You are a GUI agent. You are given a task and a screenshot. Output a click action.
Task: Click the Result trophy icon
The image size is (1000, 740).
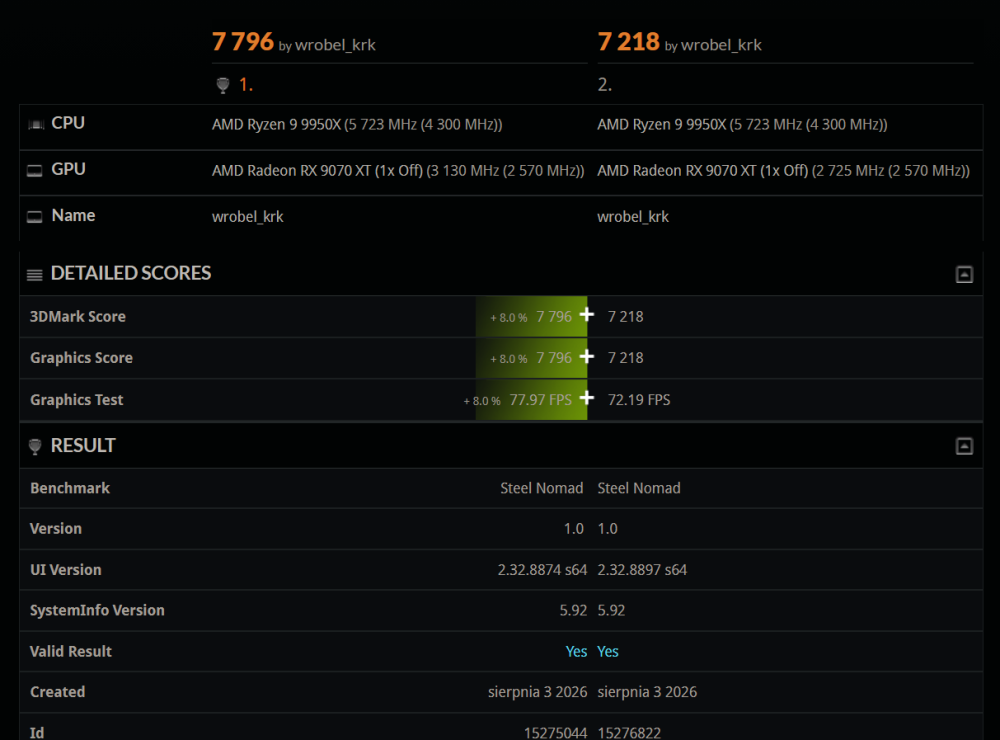click(35, 447)
